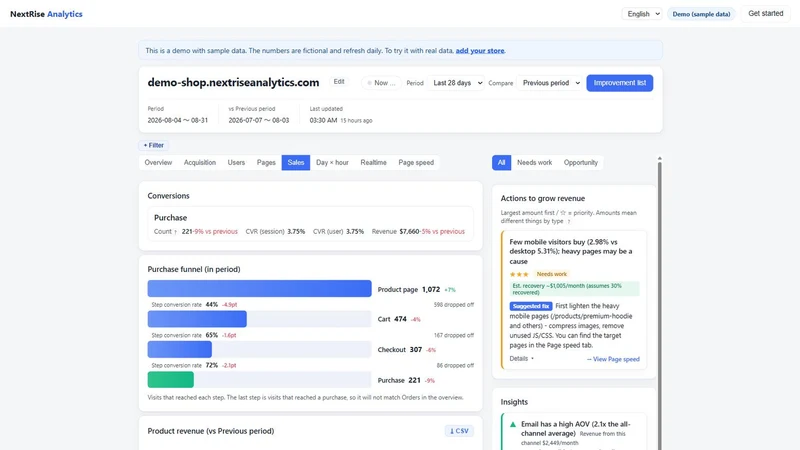Follow the View Page speed link

coord(613,359)
